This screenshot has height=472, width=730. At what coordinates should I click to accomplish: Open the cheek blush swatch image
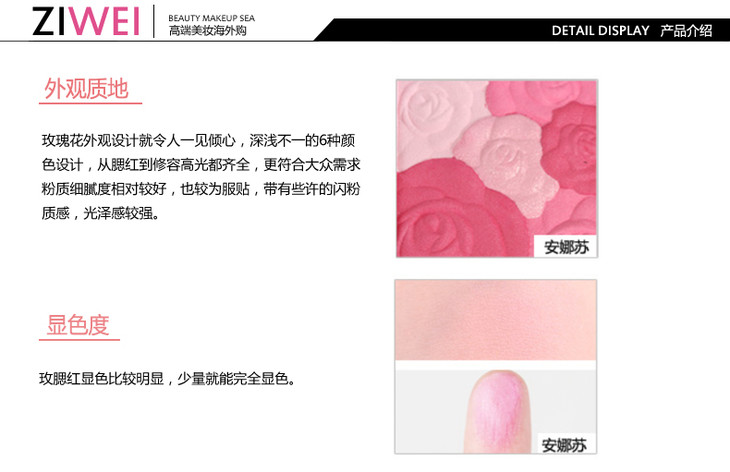[x=496, y=320]
